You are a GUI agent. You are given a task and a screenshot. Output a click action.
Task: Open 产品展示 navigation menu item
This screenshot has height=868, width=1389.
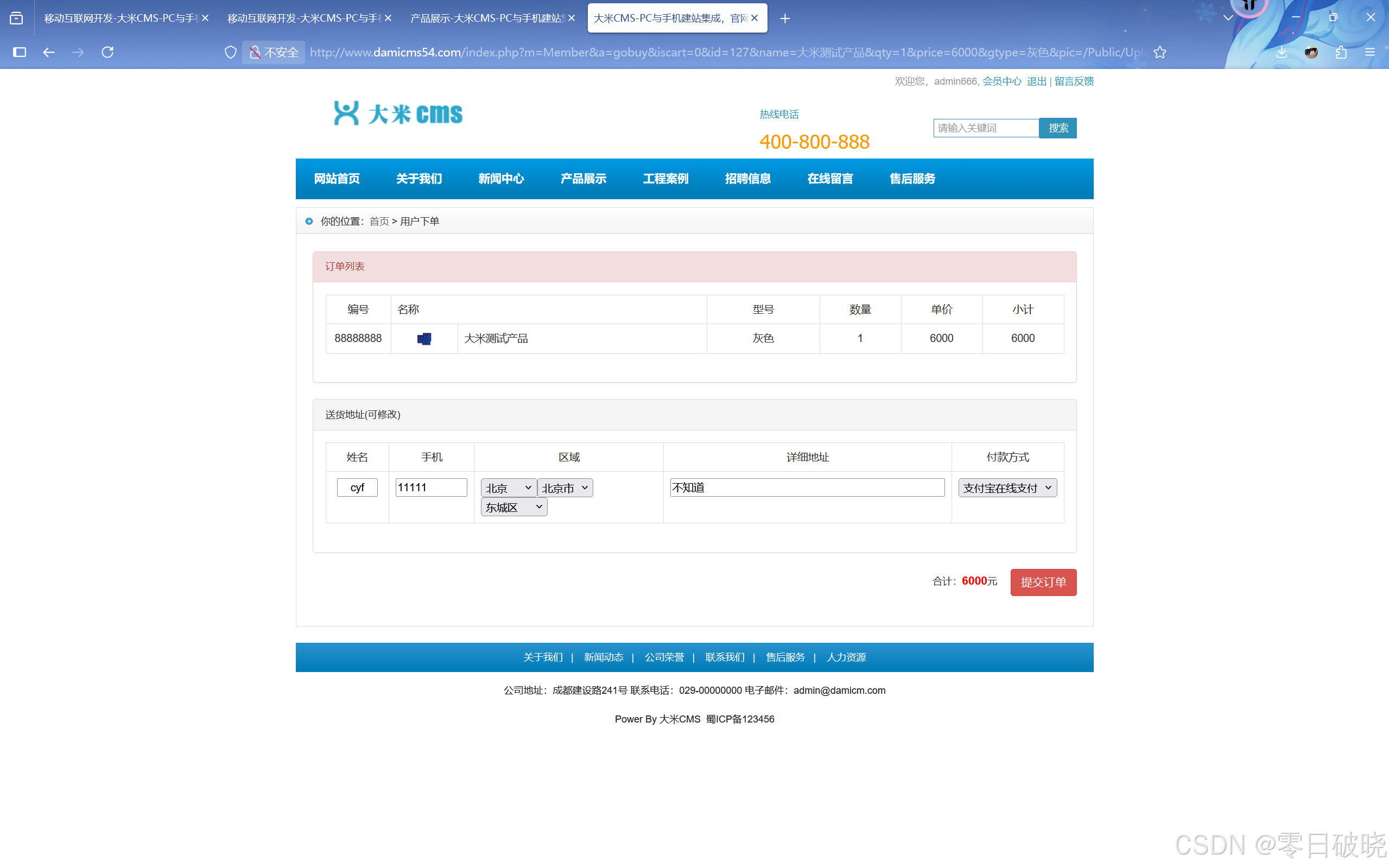[x=583, y=179]
